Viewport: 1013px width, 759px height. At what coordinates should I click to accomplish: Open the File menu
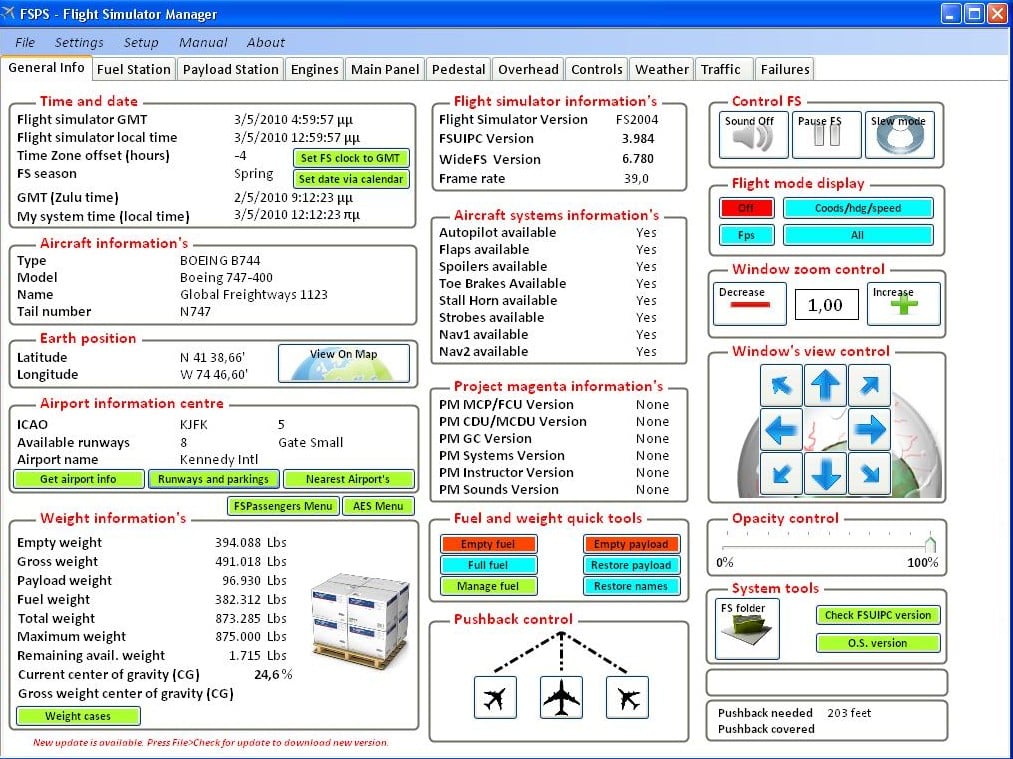(x=25, y=42)
